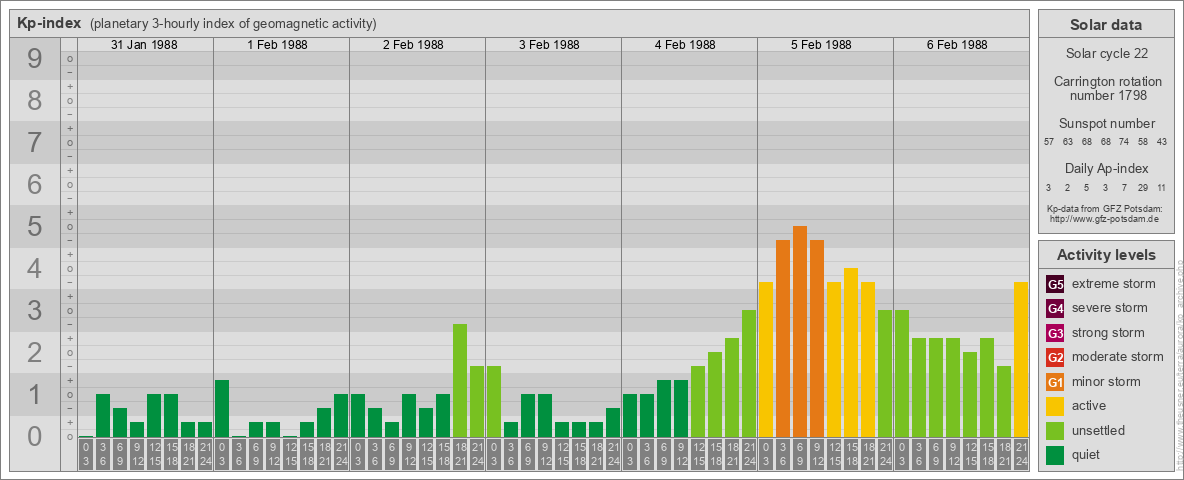
Task: Click the Ap-index value 5
Action: 1087,188
